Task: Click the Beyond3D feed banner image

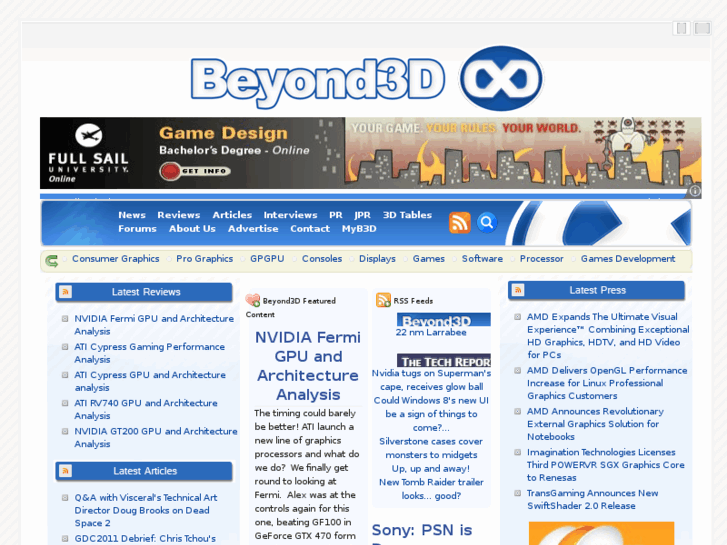Action: (444, 319)
